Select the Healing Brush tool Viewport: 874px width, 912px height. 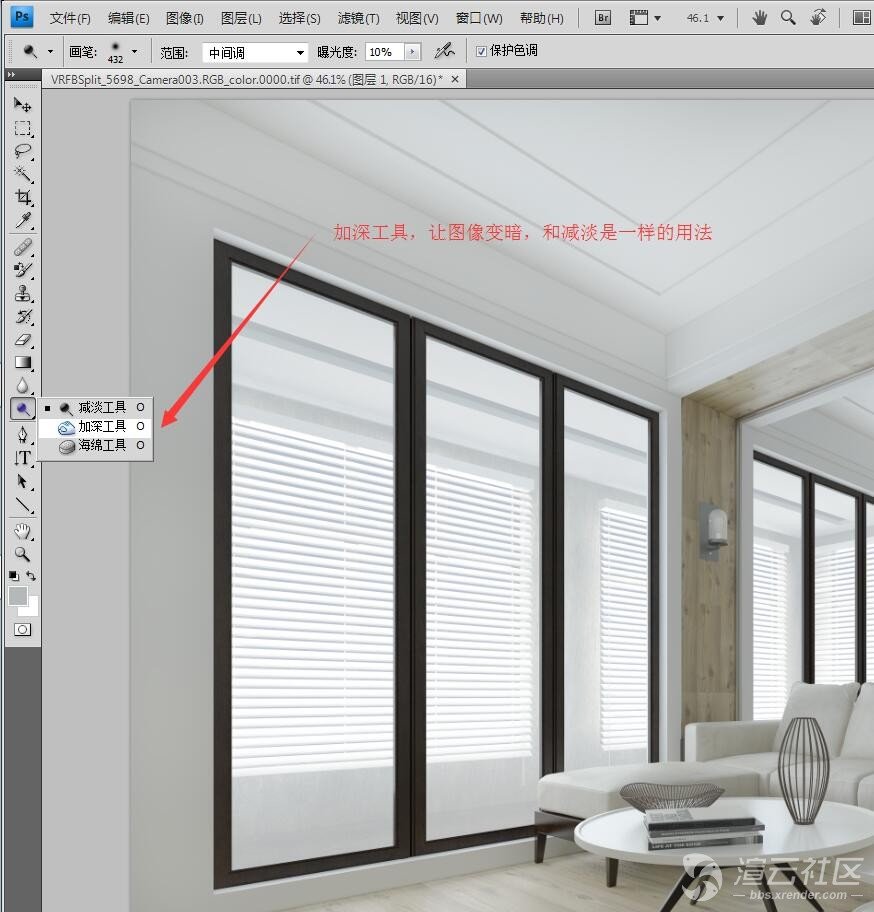pyautogui.click(x=23, y=247)
